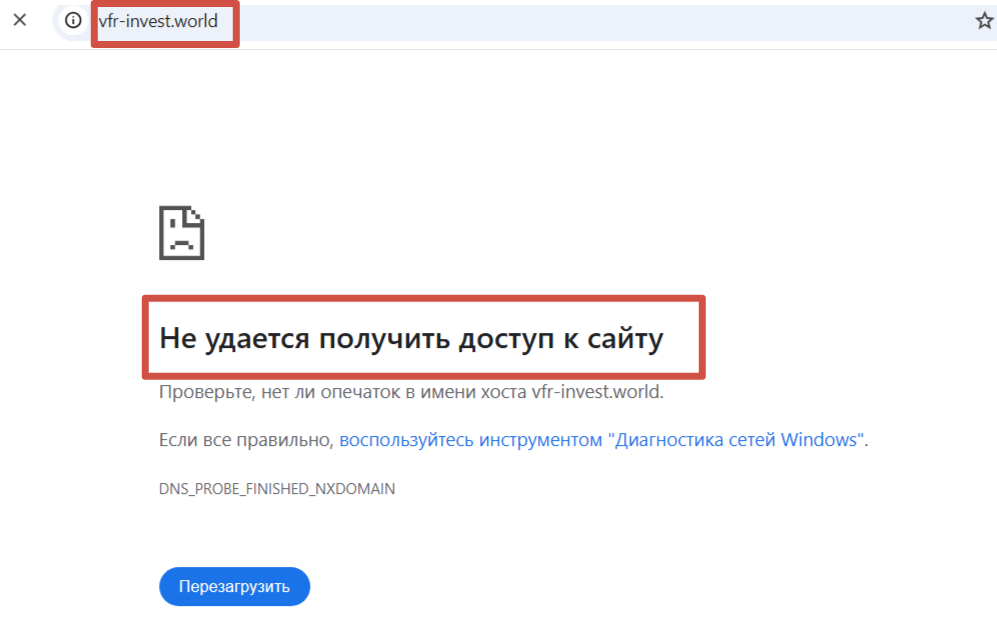The width and height of the screenshot is (997, 627).
Task: Click heading "Не удается получить доступ к сайту"
Action: tap(411, 338)
